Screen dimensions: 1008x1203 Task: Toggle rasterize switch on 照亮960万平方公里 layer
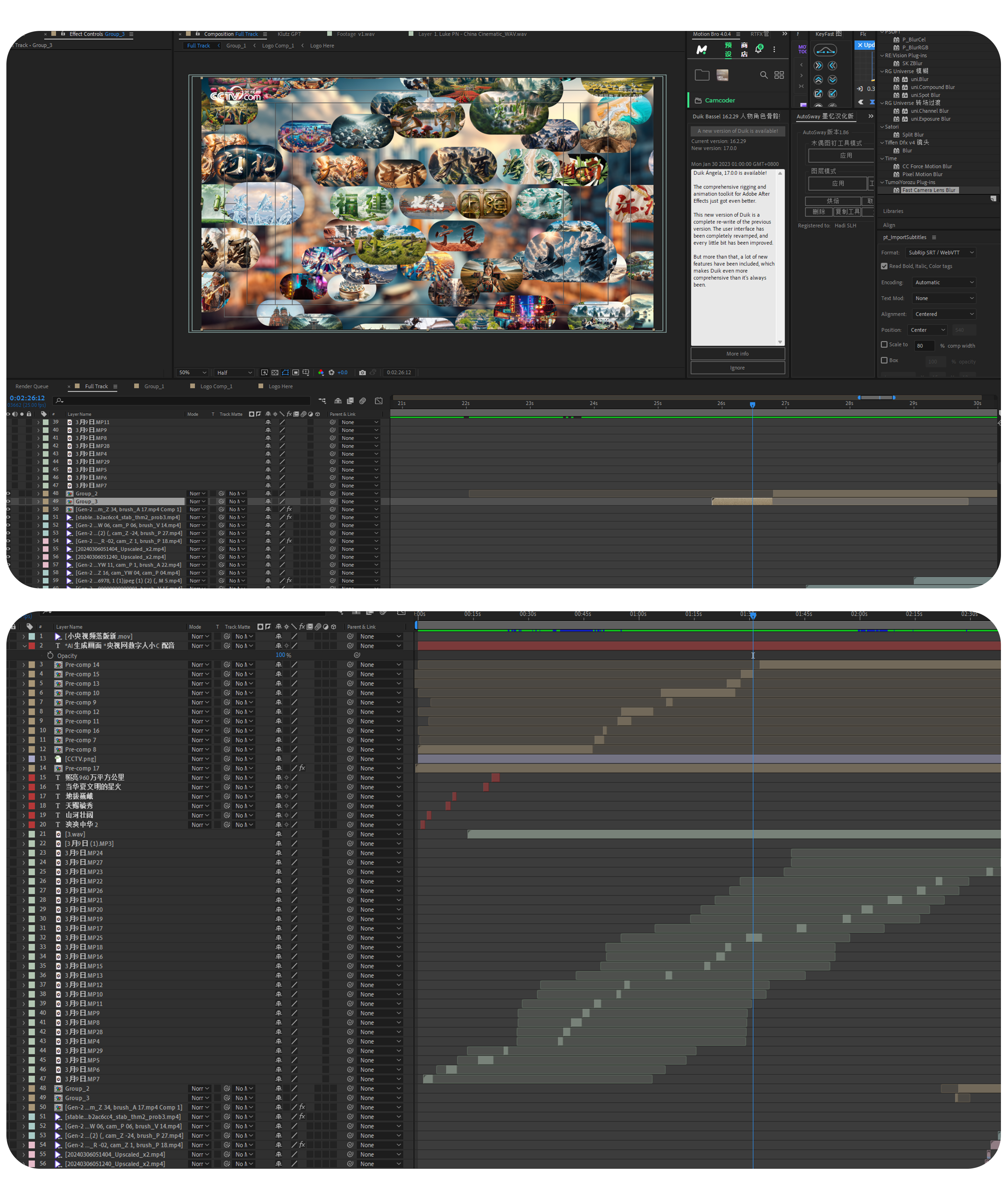tap(286, 778)
